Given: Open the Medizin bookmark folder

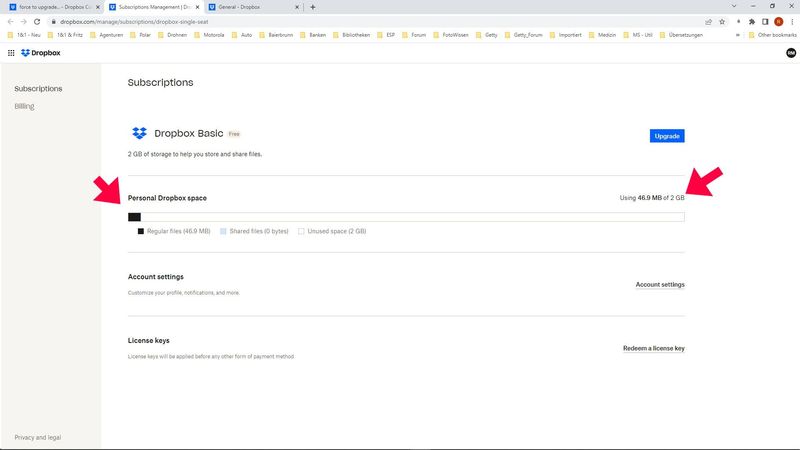Looking at the screenshot, I should pyautogui.click(x=603, y=35).
